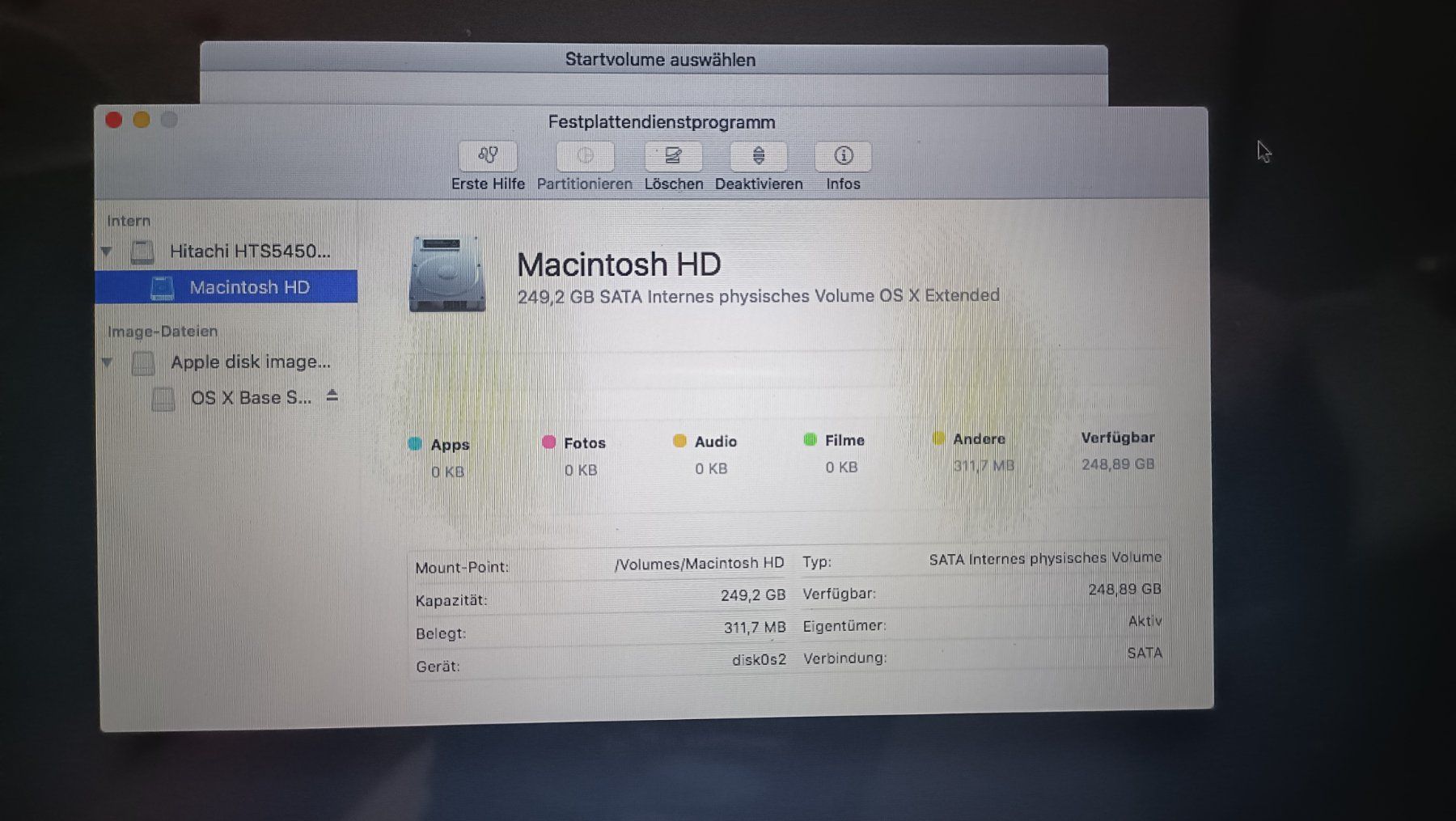Click the OS X Base System volume icon
The image size is (1456, 821).
point(163,399)
